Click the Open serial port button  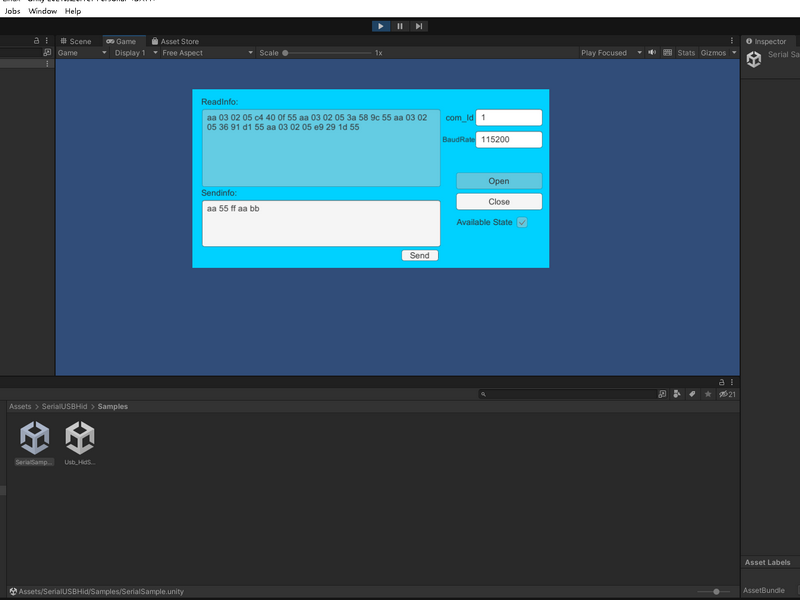pyautogui.click(x=499, y=181)
